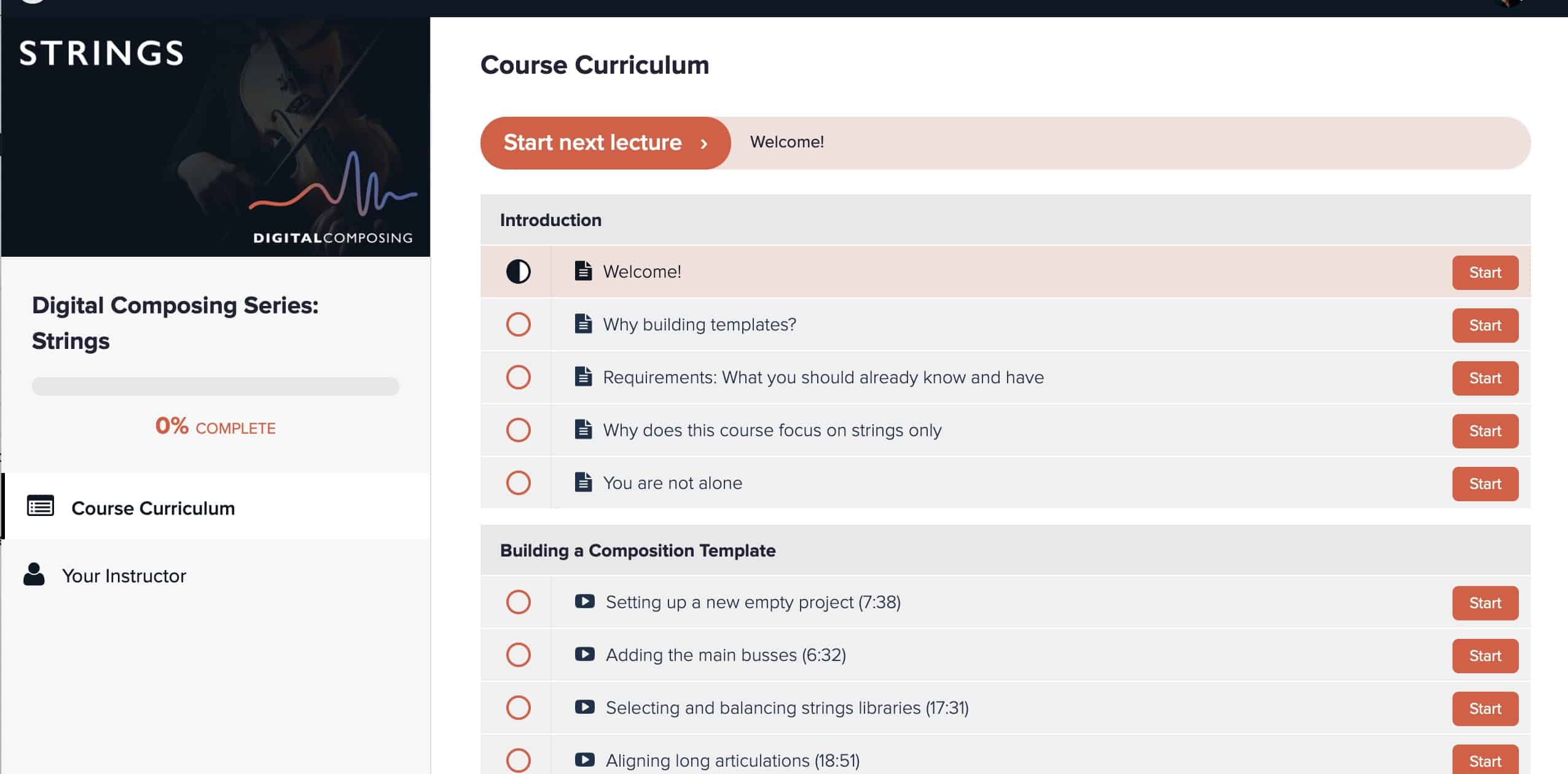
Task: Click the Welcome! text in next lecture bar
Action: 787,142
